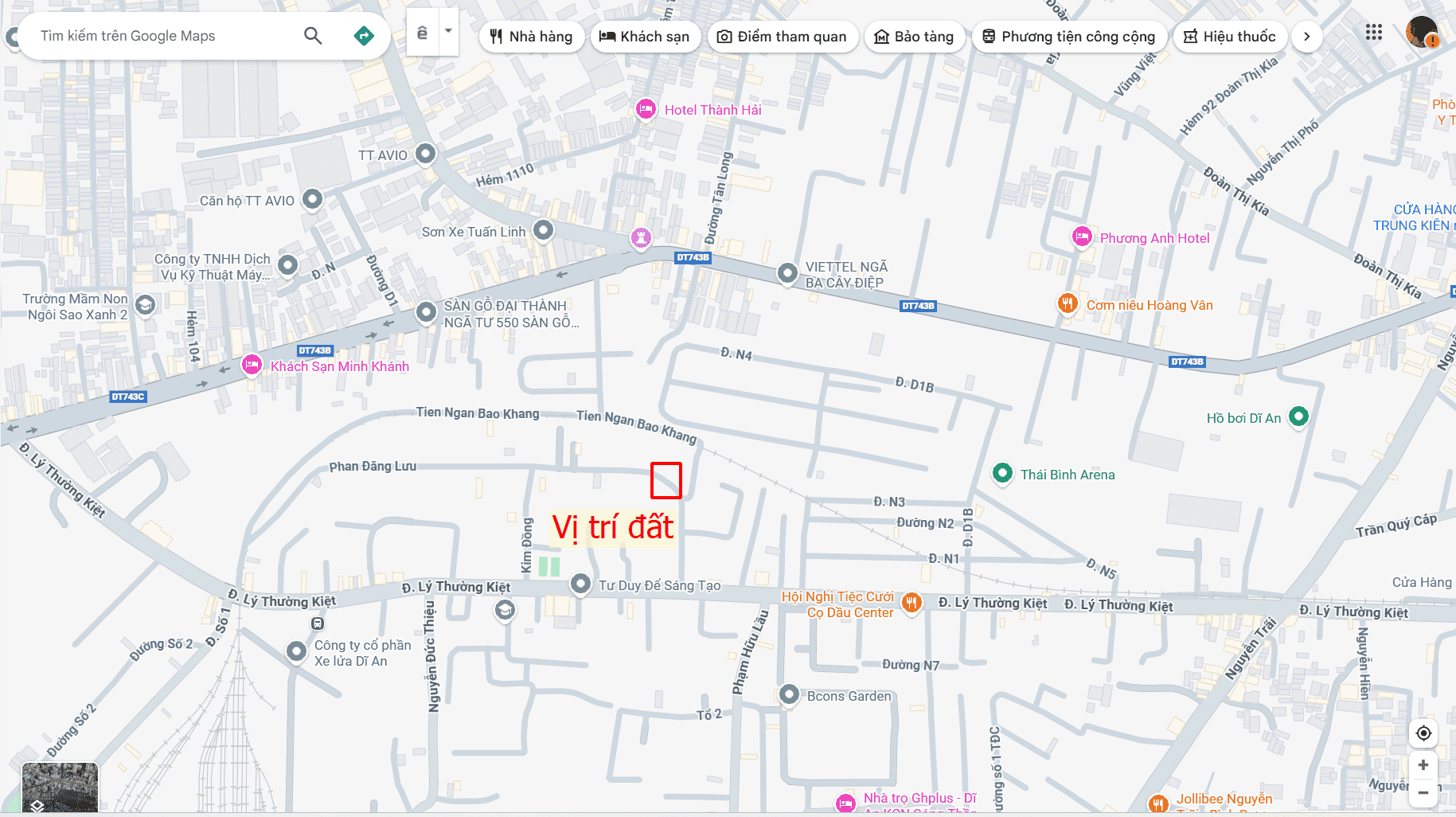1456x817 pixels.
Task: Zoom in using the plus control
Action: (x=1423, y=764)
